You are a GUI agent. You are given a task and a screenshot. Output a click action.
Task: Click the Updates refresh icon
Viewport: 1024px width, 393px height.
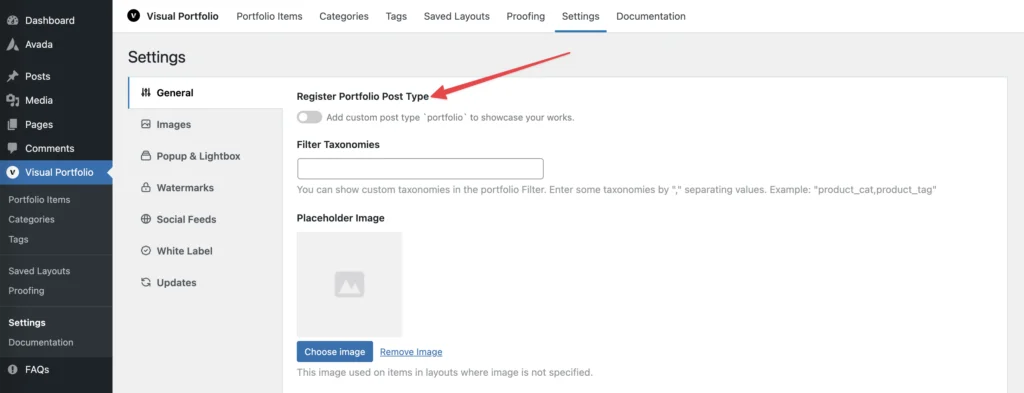pos(146,283)
